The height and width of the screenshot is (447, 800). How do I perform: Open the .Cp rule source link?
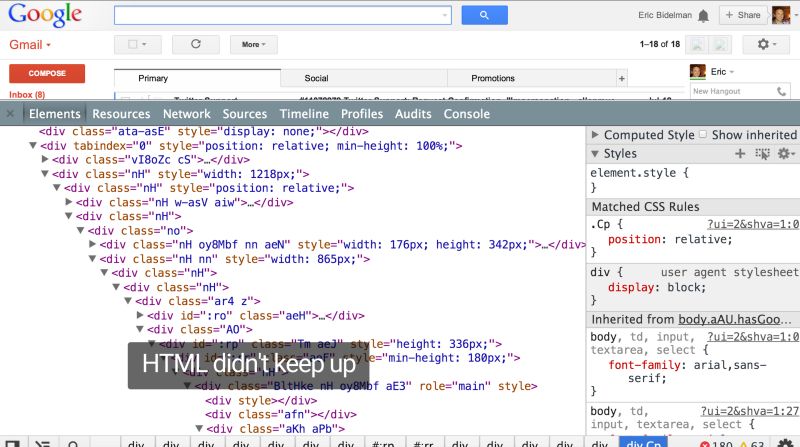pos(753,224)
